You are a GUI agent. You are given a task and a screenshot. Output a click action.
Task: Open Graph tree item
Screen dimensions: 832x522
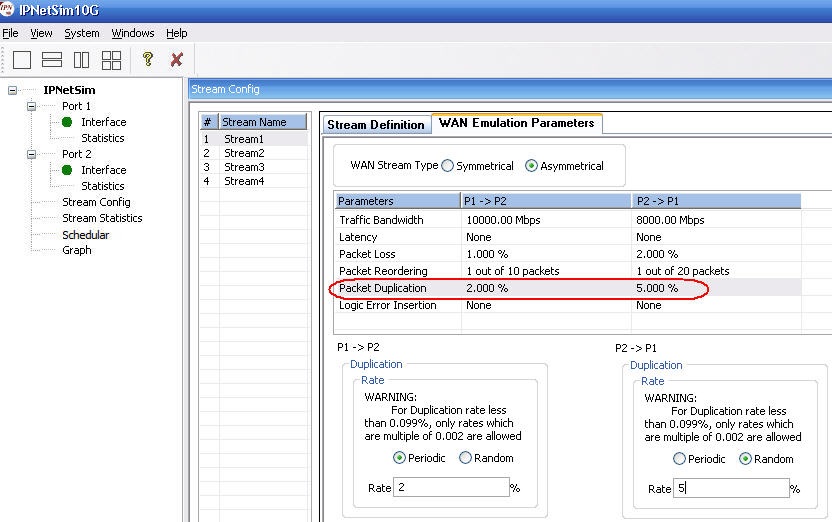coord(76,250)
